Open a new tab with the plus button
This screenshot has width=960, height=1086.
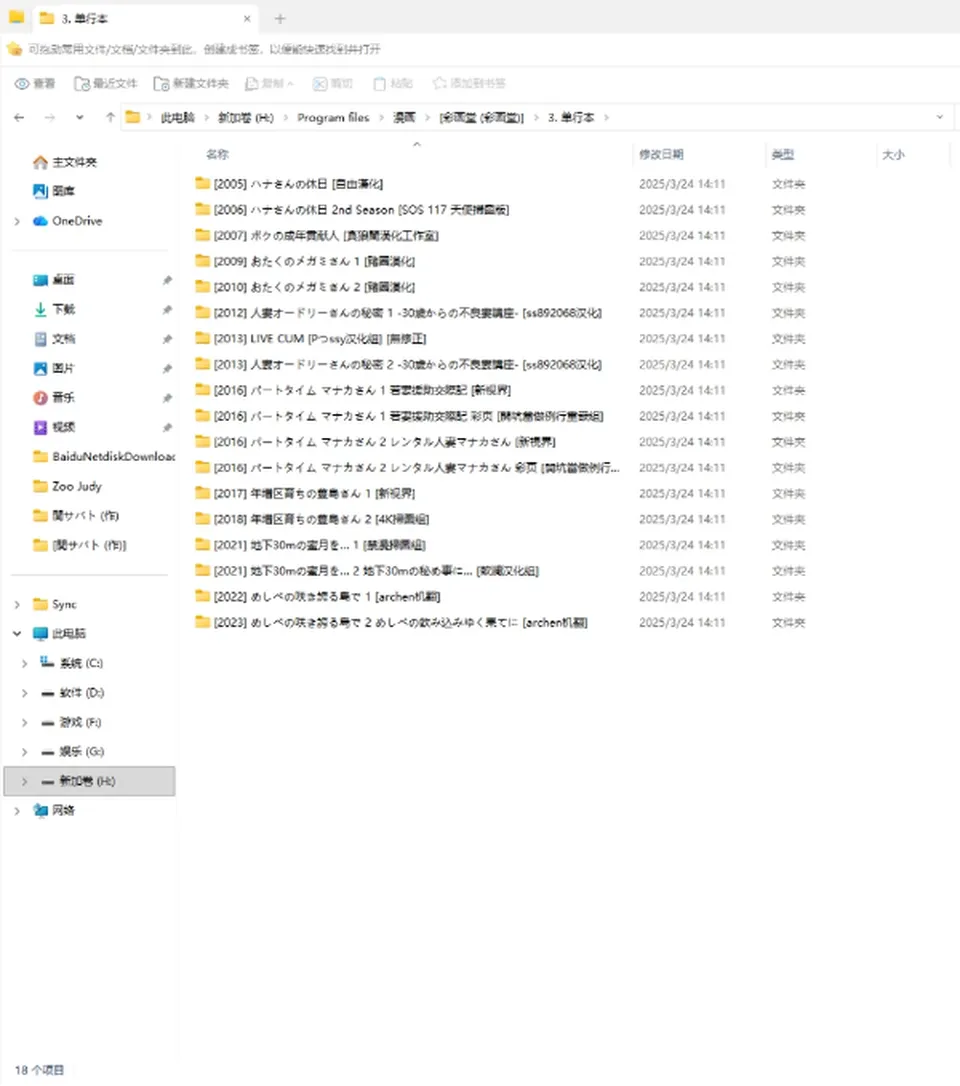pos(280,19)
